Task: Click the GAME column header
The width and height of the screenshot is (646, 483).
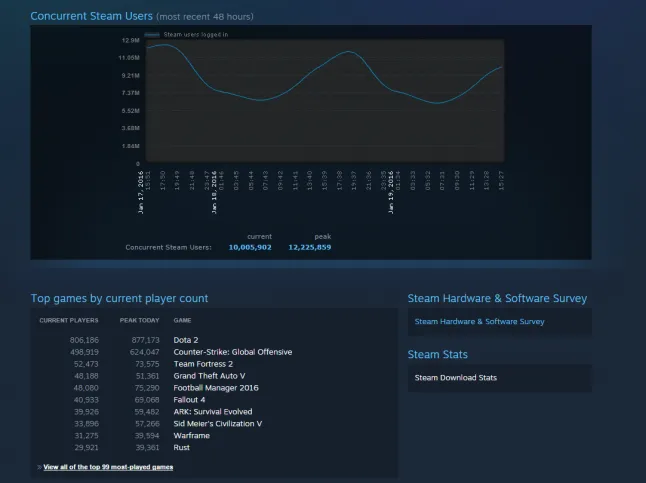Action: [182, 320]
